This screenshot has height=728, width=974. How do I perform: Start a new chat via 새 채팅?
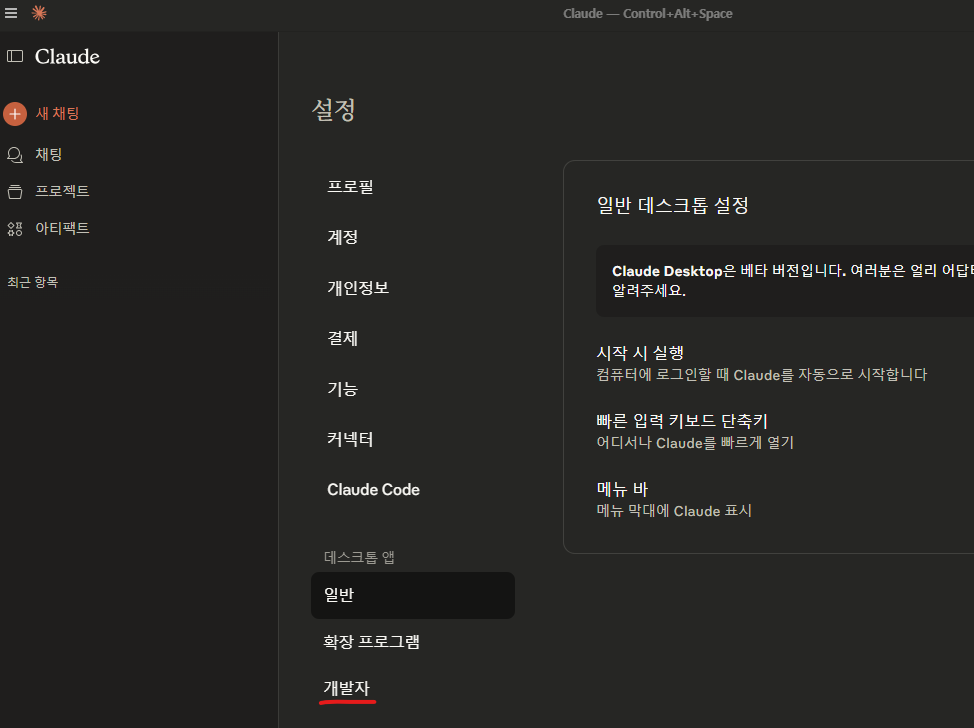(x=57, y=114)
